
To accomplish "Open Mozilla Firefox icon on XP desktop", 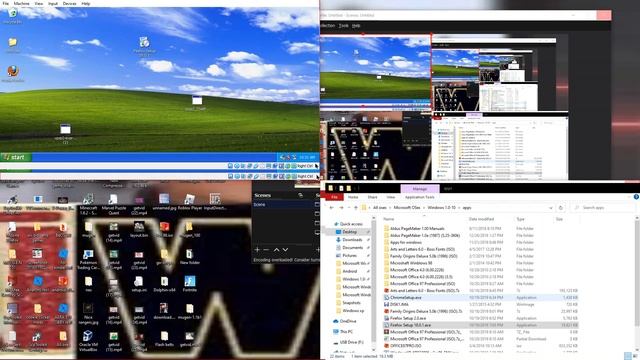I will click(x=13, y=73).
